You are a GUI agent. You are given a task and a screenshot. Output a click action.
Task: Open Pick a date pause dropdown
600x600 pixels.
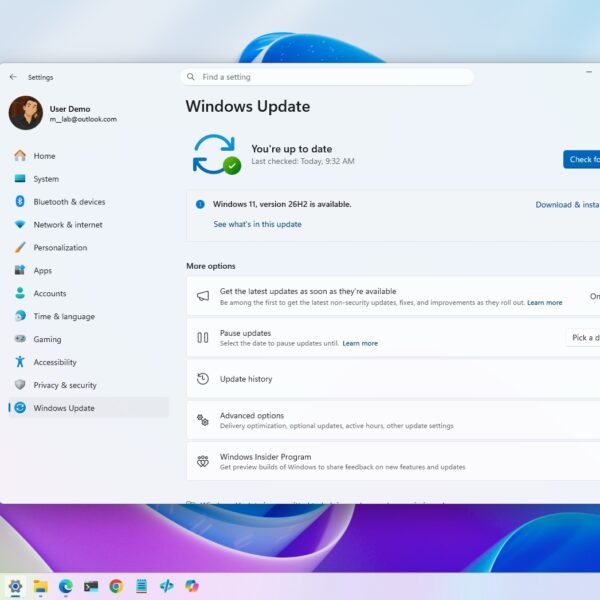(583, 338)
